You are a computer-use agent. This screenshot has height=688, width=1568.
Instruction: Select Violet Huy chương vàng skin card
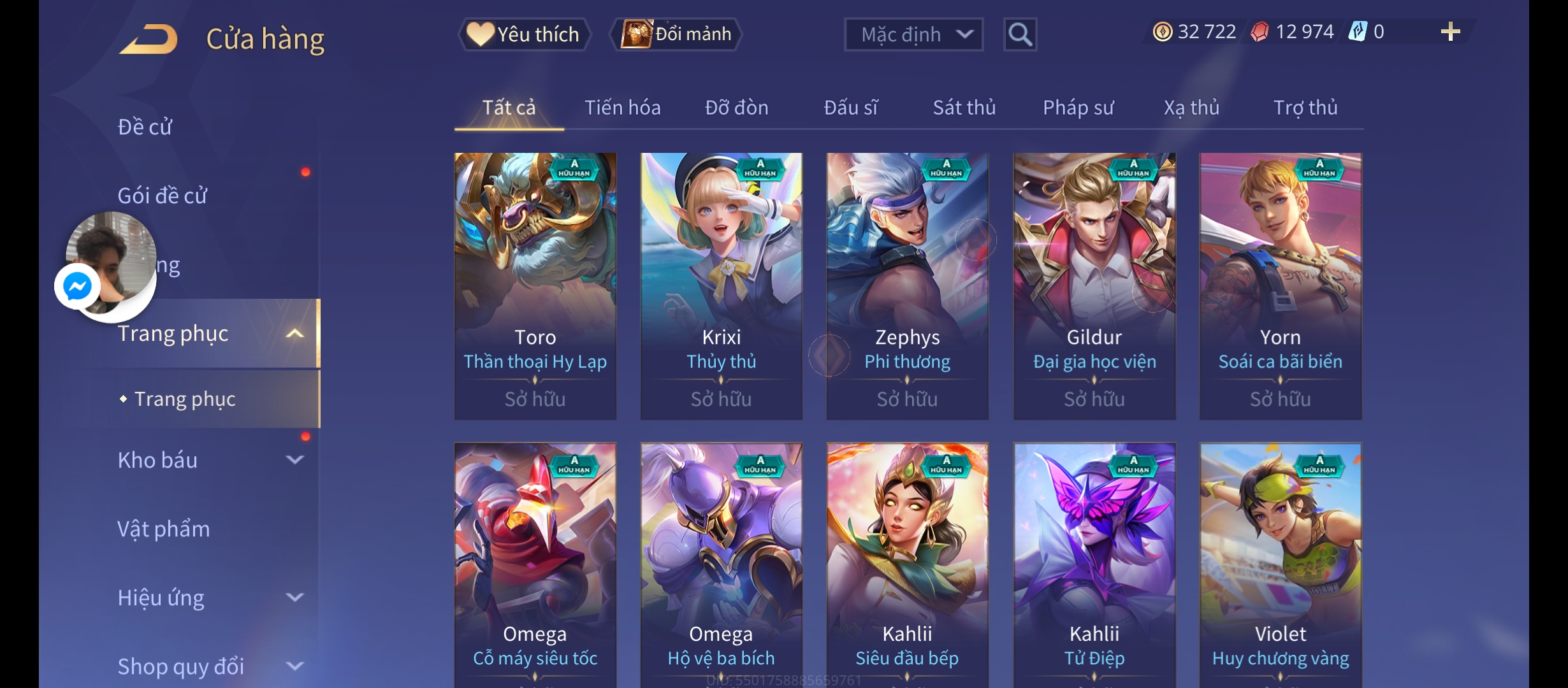(1281, 565)
